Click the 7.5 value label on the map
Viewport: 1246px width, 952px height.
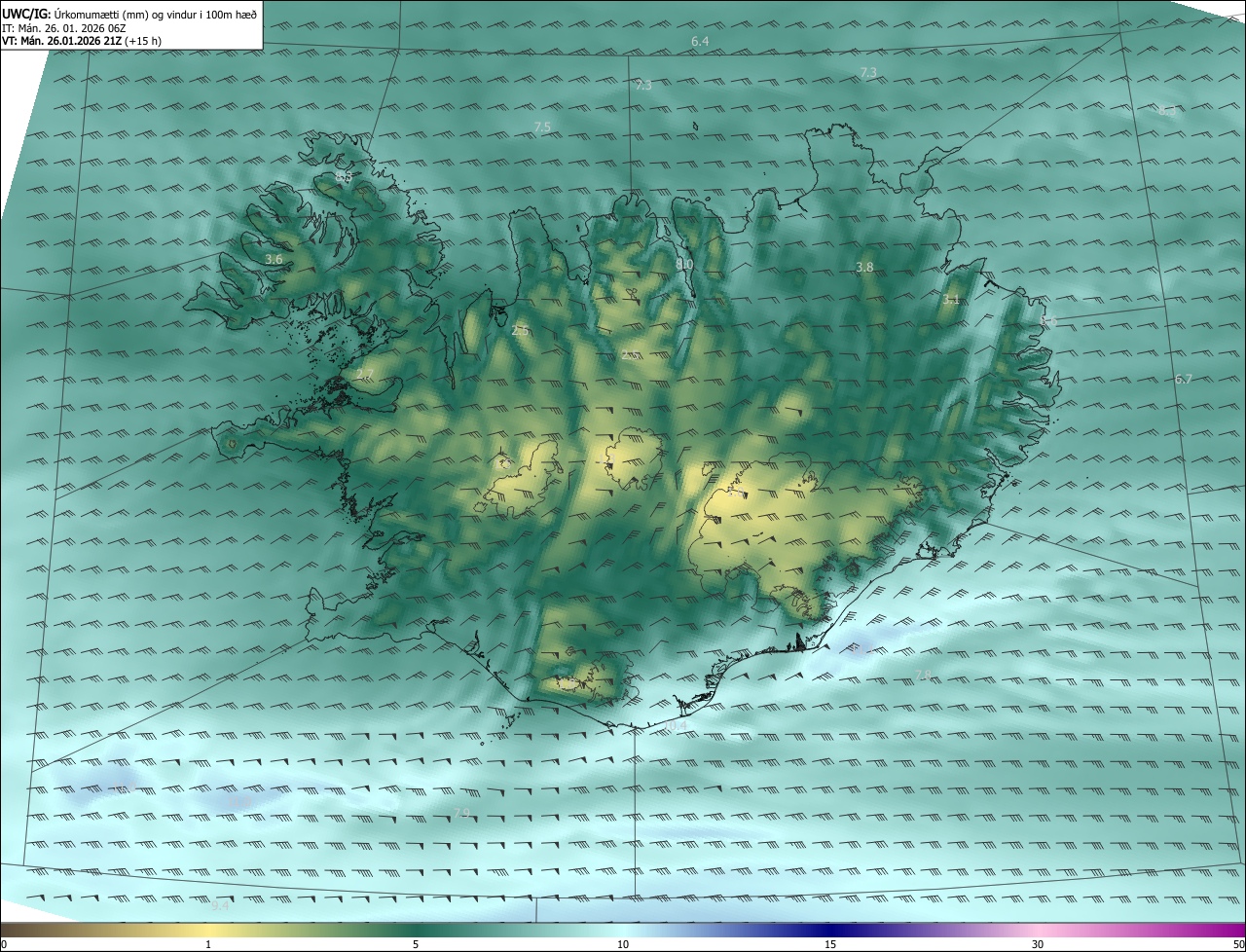(542, 128)
